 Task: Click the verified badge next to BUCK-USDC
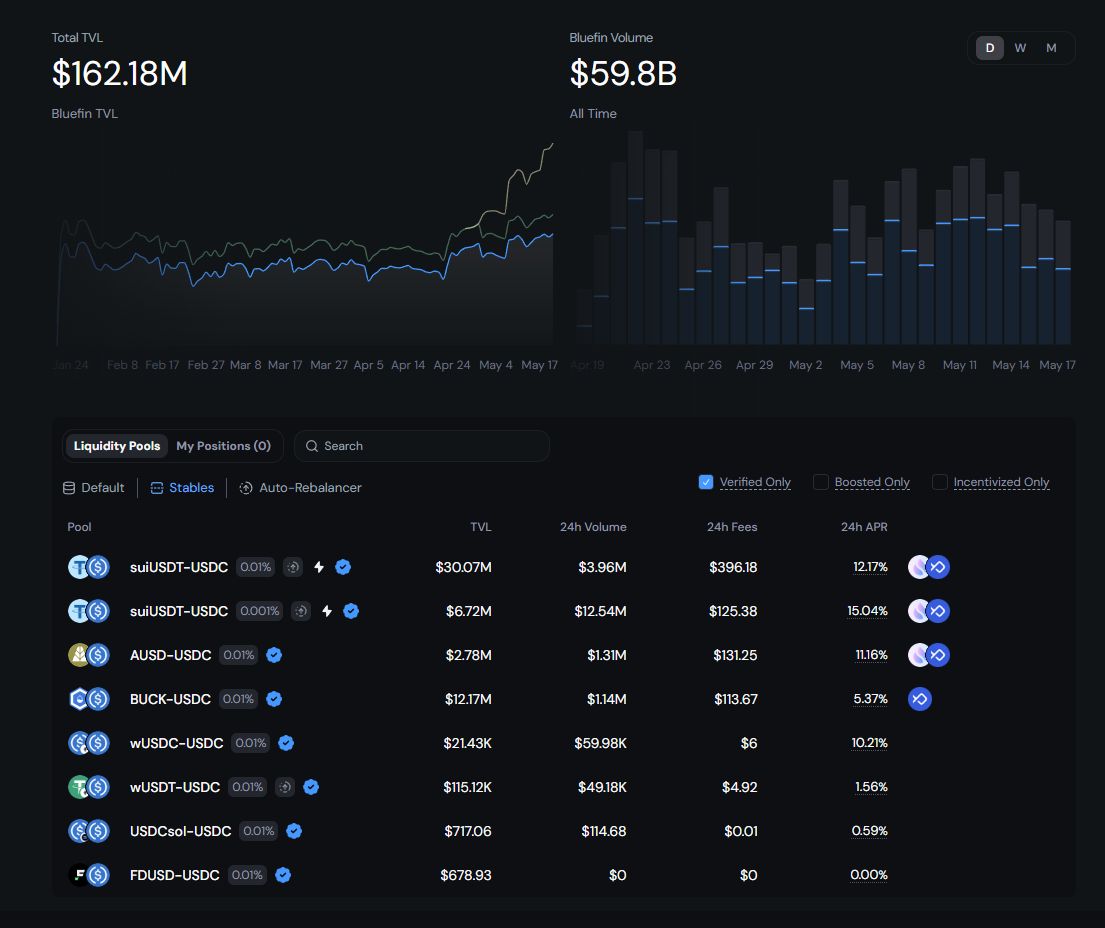coord(274,699)
